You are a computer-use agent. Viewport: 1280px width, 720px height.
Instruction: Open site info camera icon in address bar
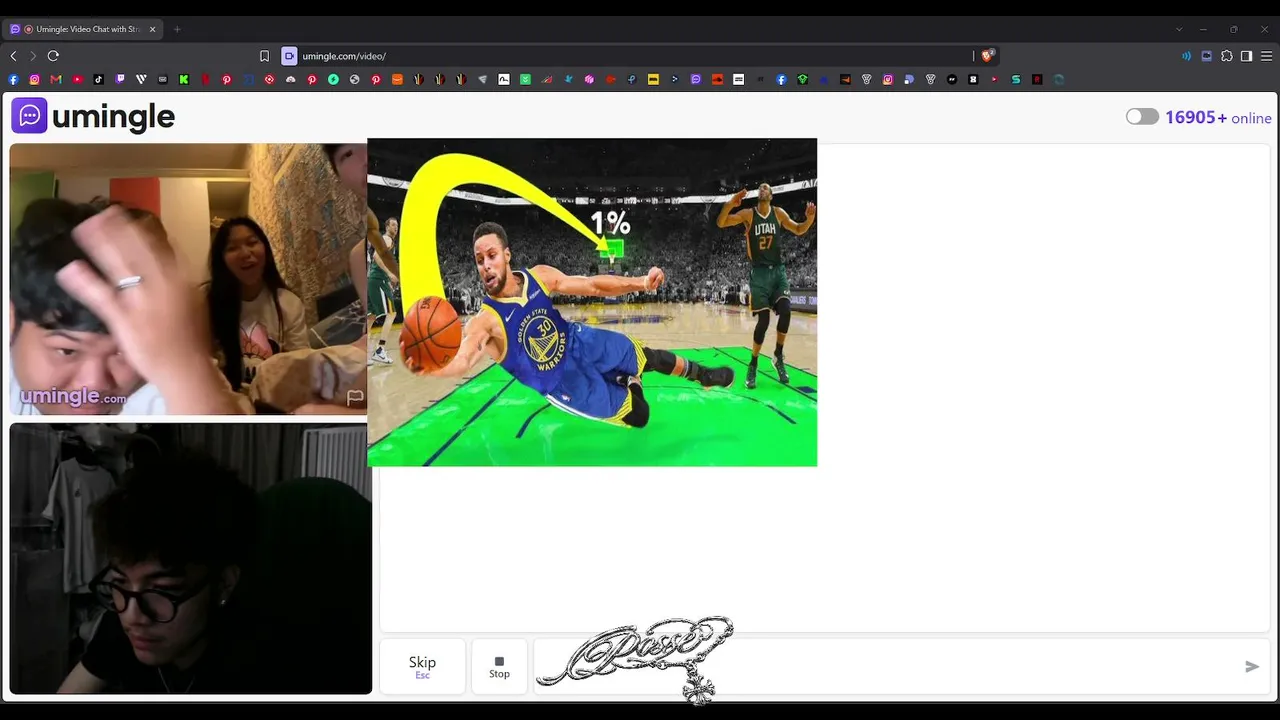[289, 56]
